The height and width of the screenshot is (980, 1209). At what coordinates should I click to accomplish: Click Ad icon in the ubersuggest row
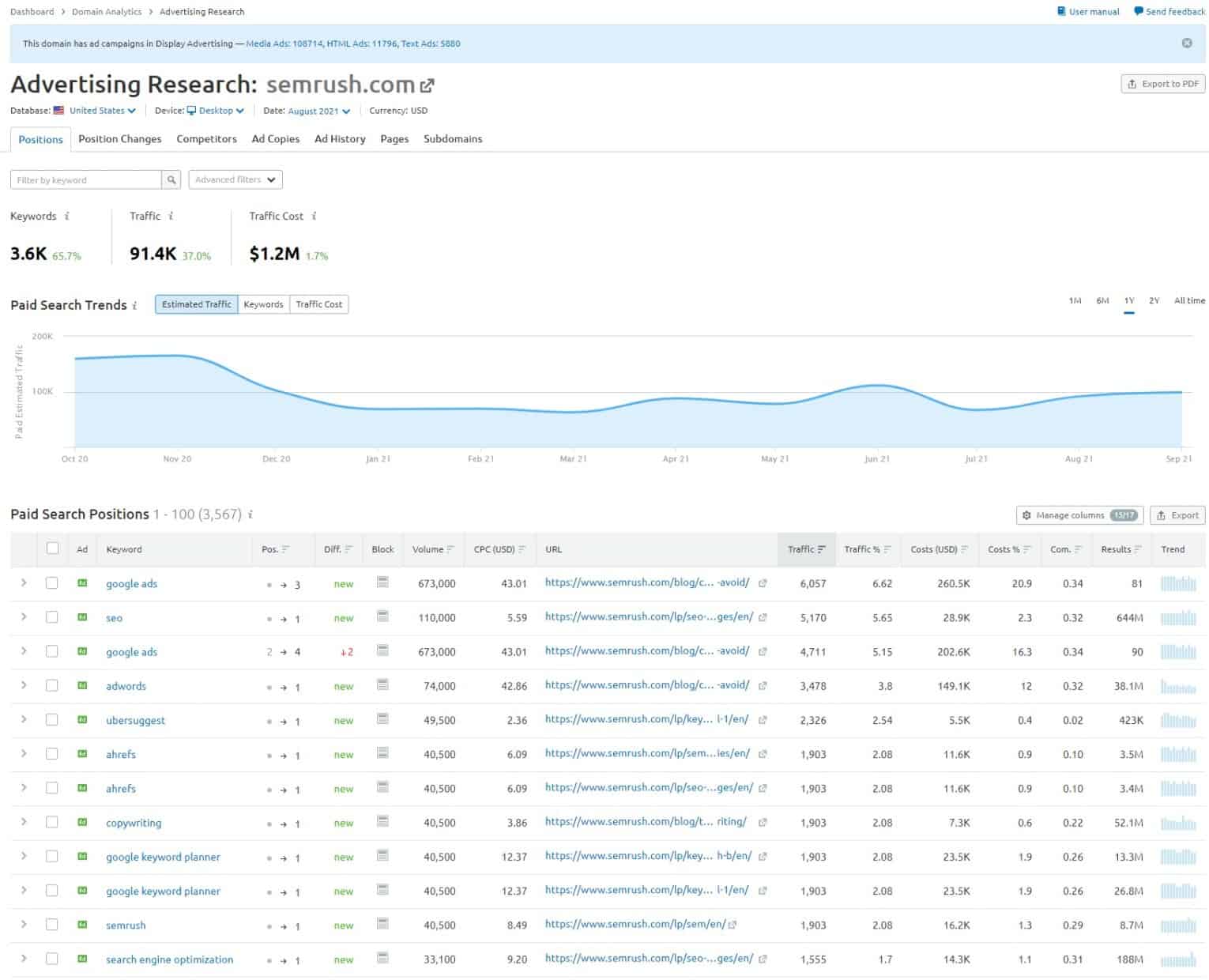click(x=82, y=720)
